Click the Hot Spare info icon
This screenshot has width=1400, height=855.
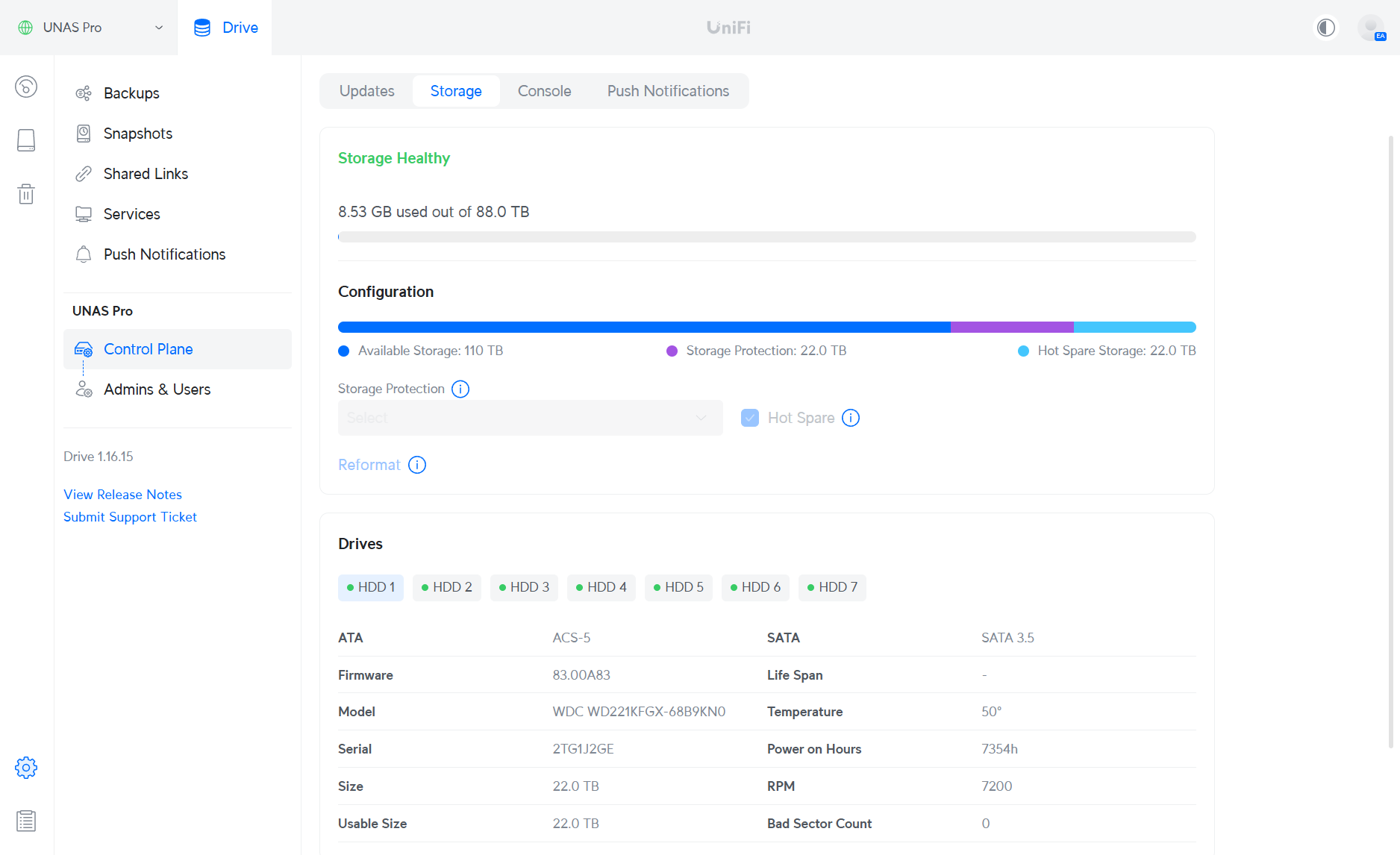click(851, 418)
